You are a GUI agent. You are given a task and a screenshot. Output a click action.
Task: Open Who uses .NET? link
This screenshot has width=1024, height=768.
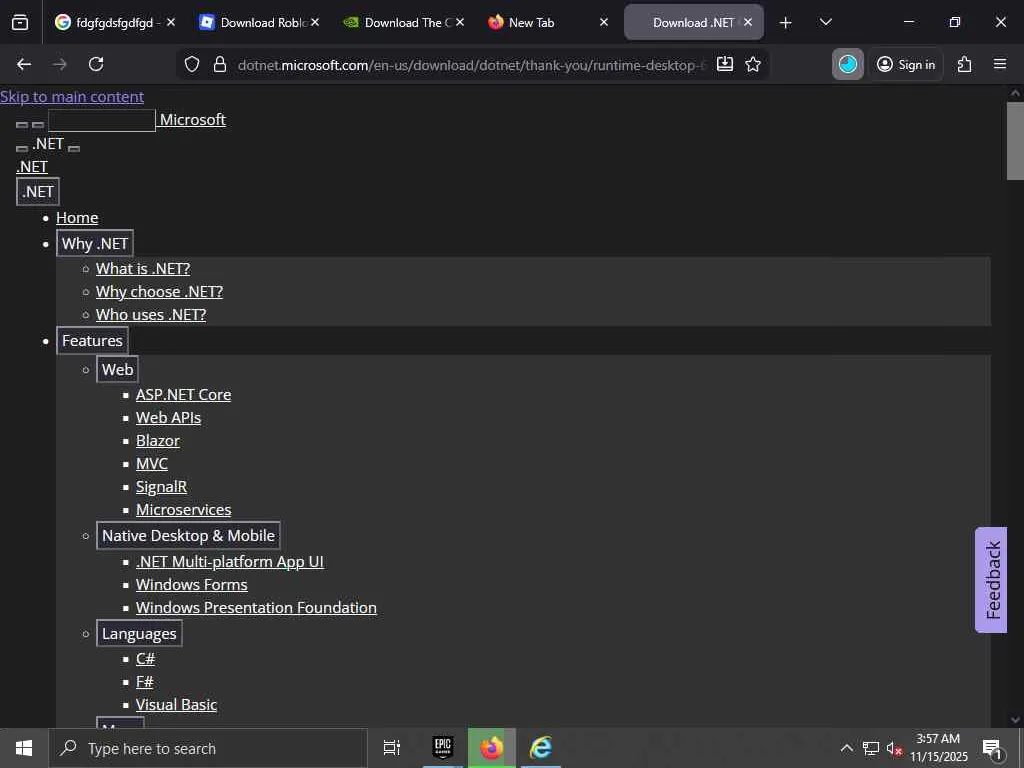tap(151, 314)
